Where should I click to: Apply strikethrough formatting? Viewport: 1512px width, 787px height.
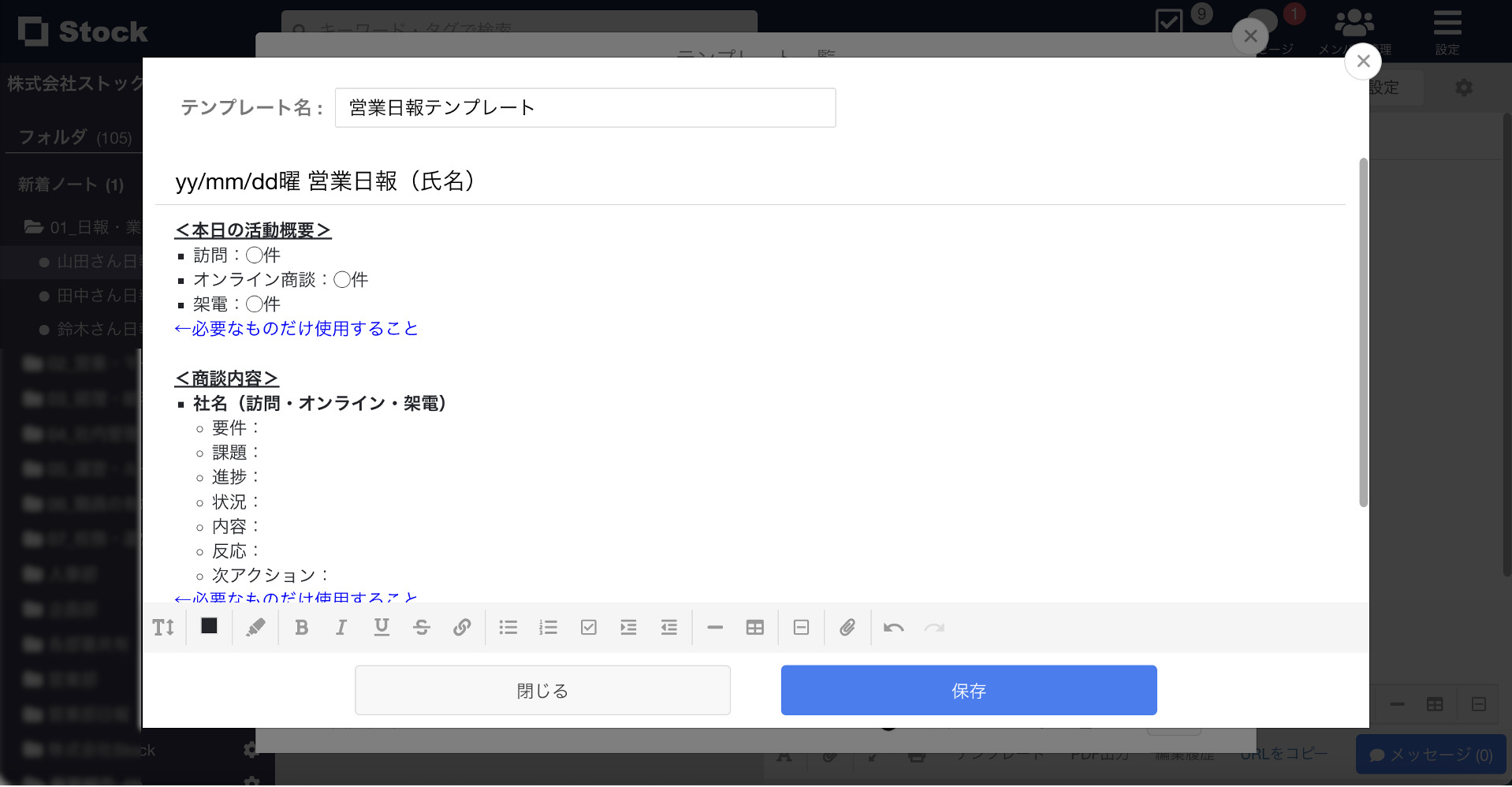coord(422,627)
